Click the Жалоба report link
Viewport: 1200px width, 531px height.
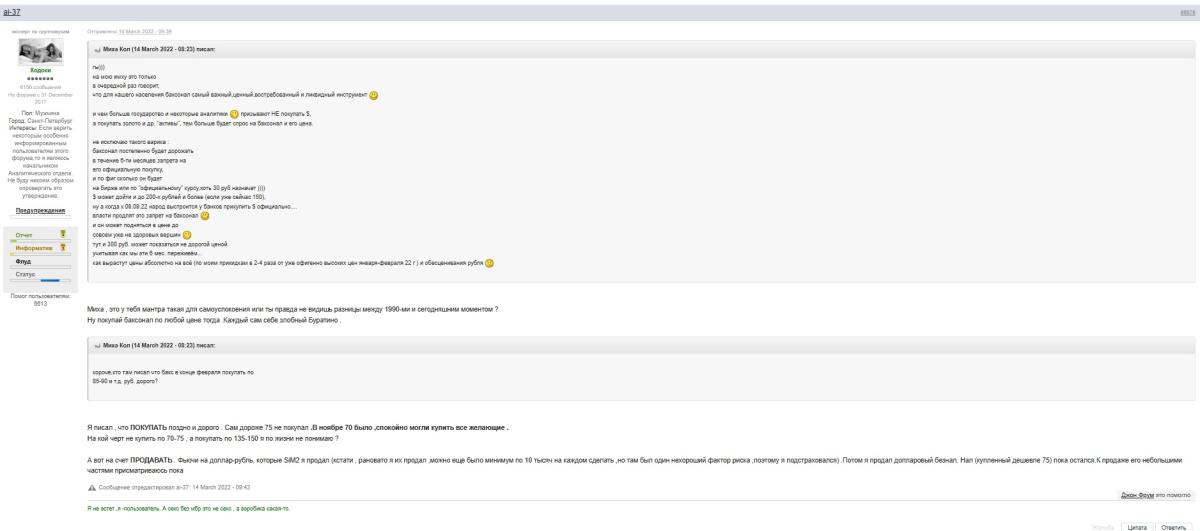click(1102, 523)
